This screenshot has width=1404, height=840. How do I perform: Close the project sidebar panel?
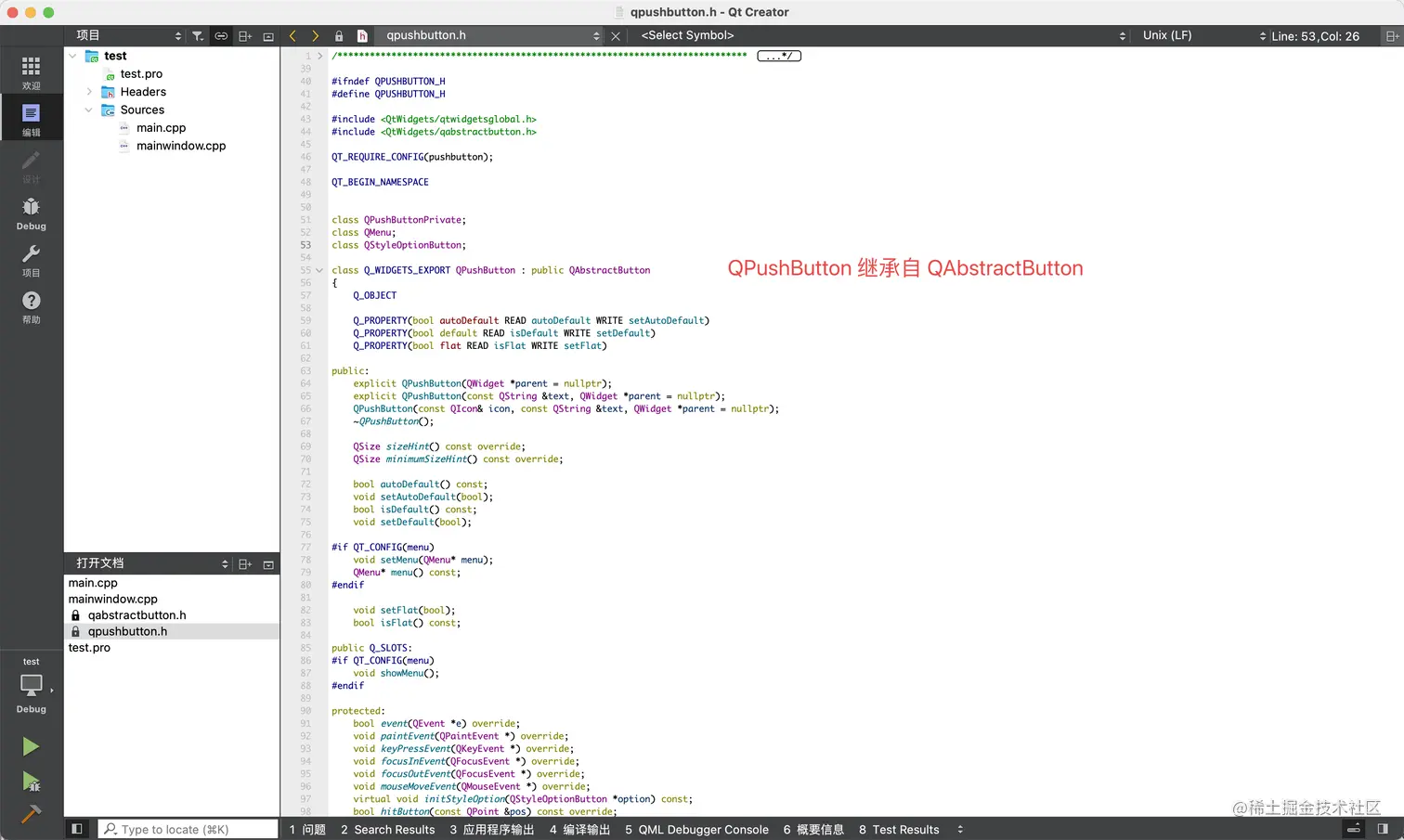tap(268, 36)
